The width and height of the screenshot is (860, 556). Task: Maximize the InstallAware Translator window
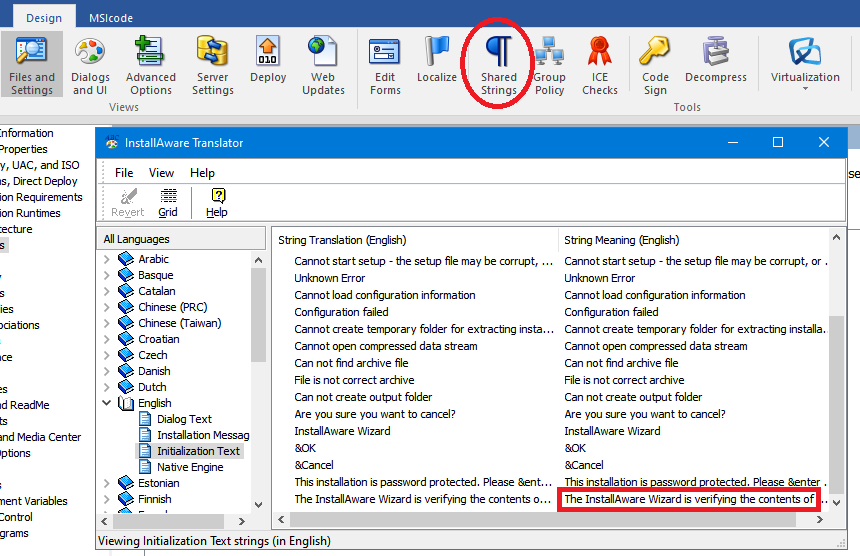[x=778, y=143]
